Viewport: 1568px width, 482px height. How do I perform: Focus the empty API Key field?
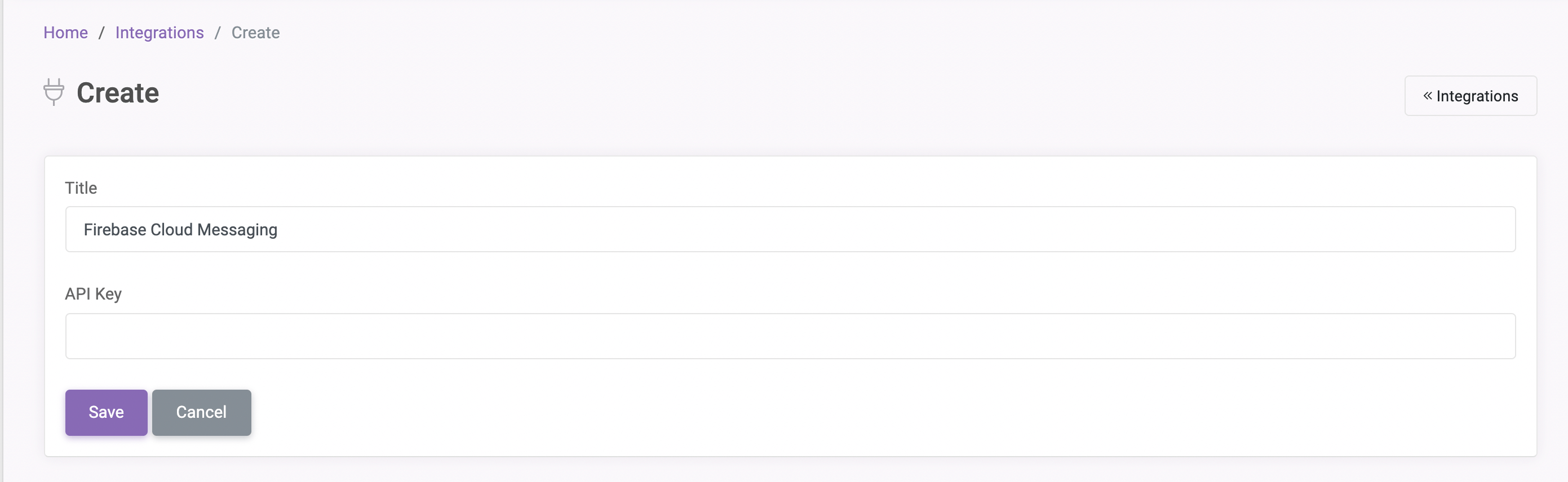tap(790, 336)
